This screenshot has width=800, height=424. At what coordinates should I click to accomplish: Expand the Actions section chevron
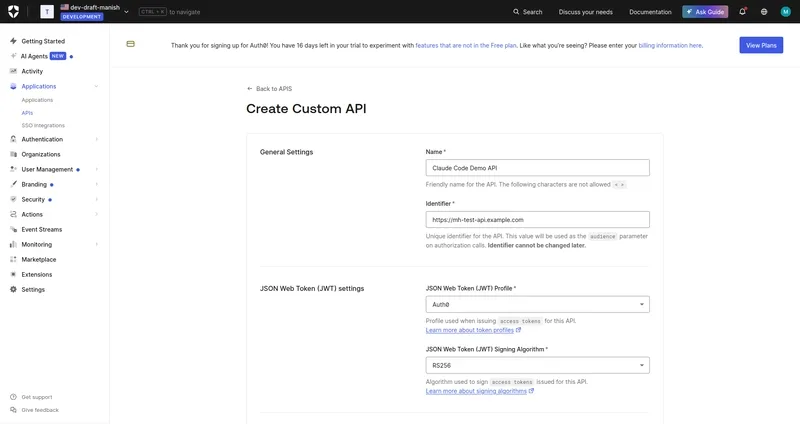point(96,214)
